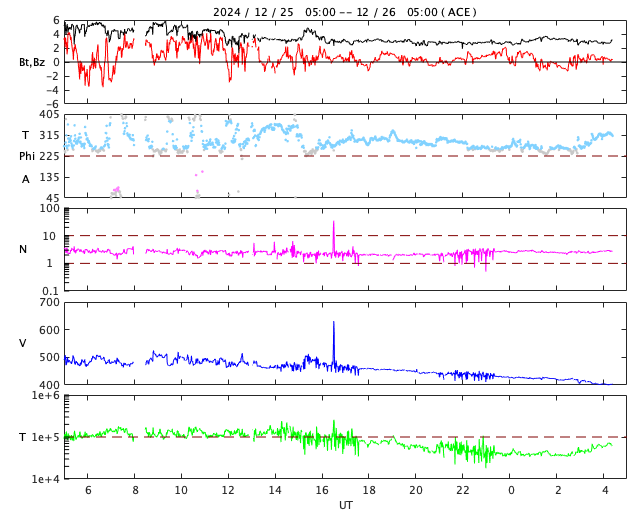
Task: Click the 225 tick beside Phi
Action: pos(49,156)
